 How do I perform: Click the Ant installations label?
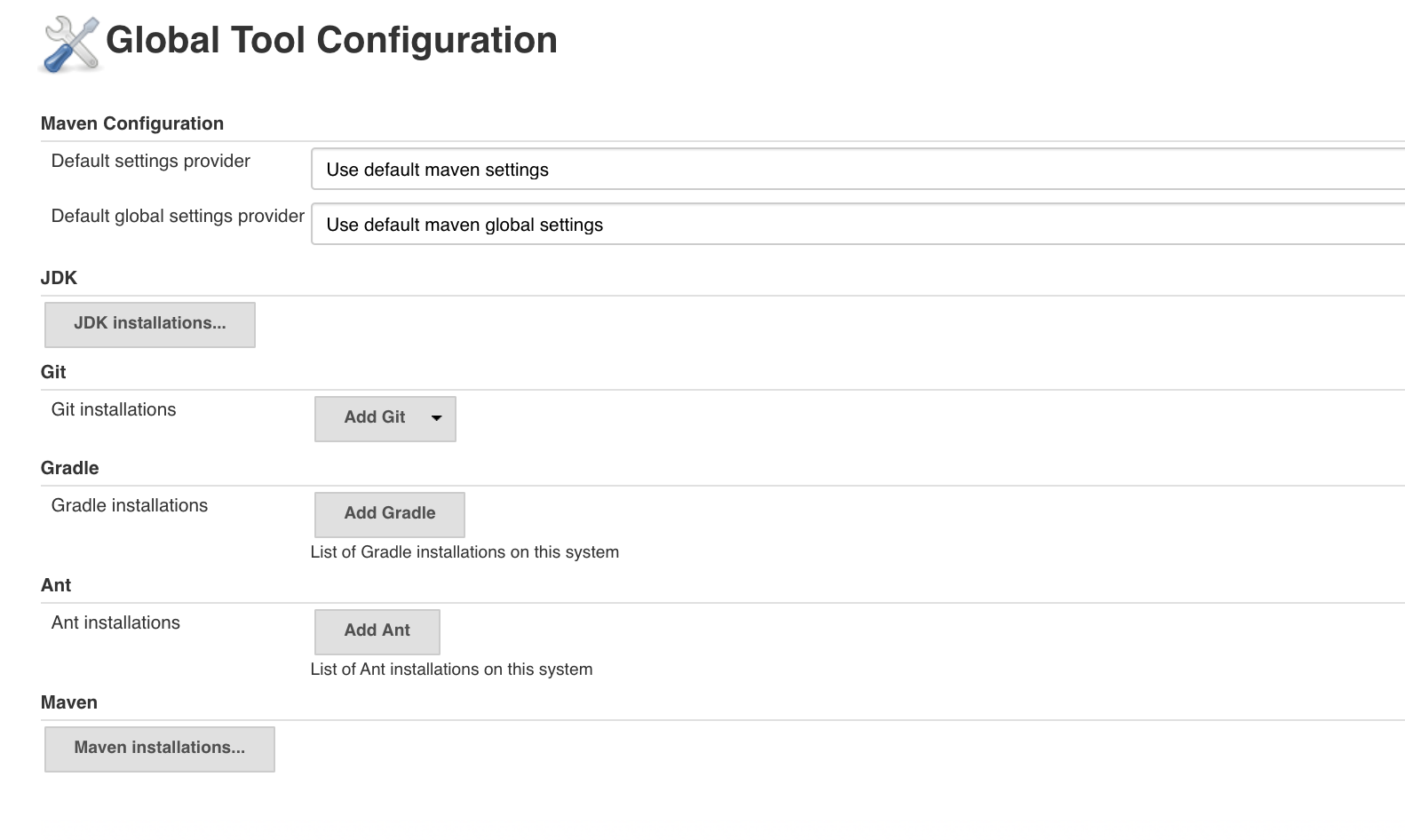[x=115, y=622]
